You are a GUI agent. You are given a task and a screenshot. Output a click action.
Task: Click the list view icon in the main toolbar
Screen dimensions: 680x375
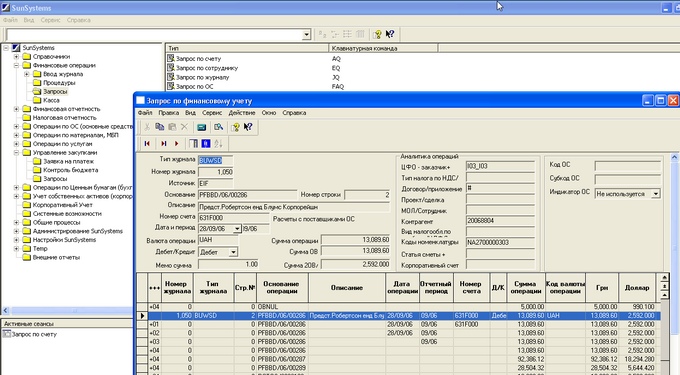[347, 34]
